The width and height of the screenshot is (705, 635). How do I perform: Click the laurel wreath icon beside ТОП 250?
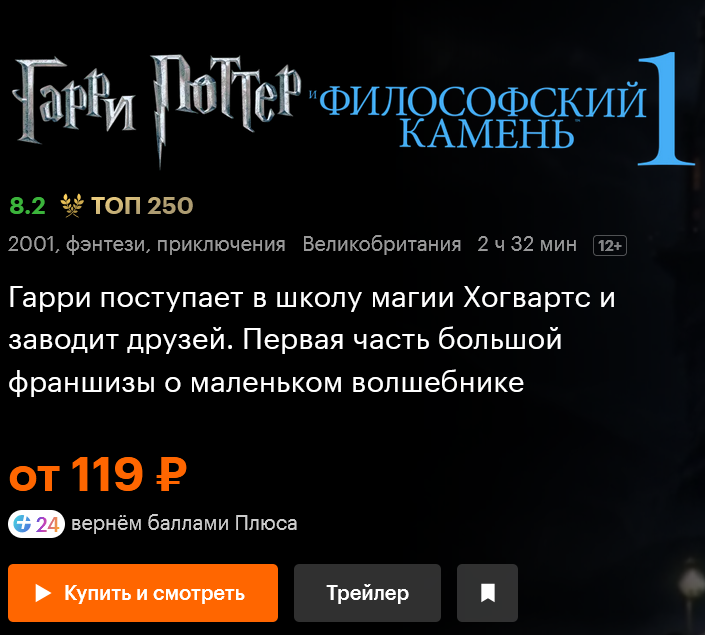[72, 206]
